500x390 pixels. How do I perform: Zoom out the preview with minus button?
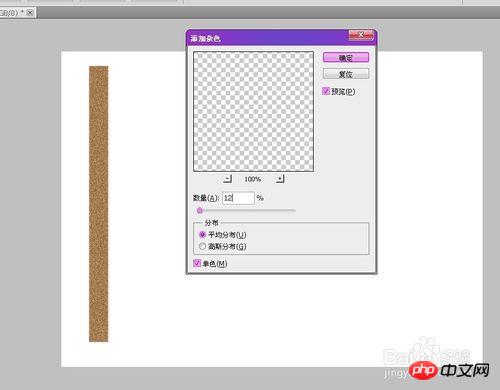coord(227,179)
